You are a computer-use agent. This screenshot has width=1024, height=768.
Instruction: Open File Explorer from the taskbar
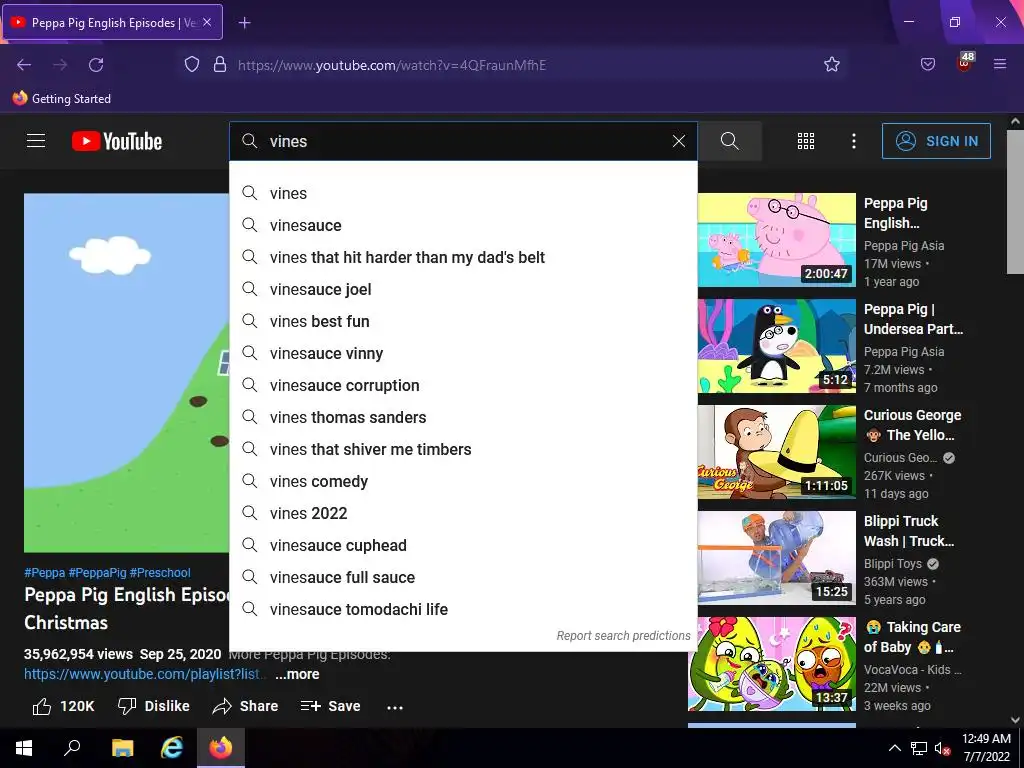tap(122, 748)
